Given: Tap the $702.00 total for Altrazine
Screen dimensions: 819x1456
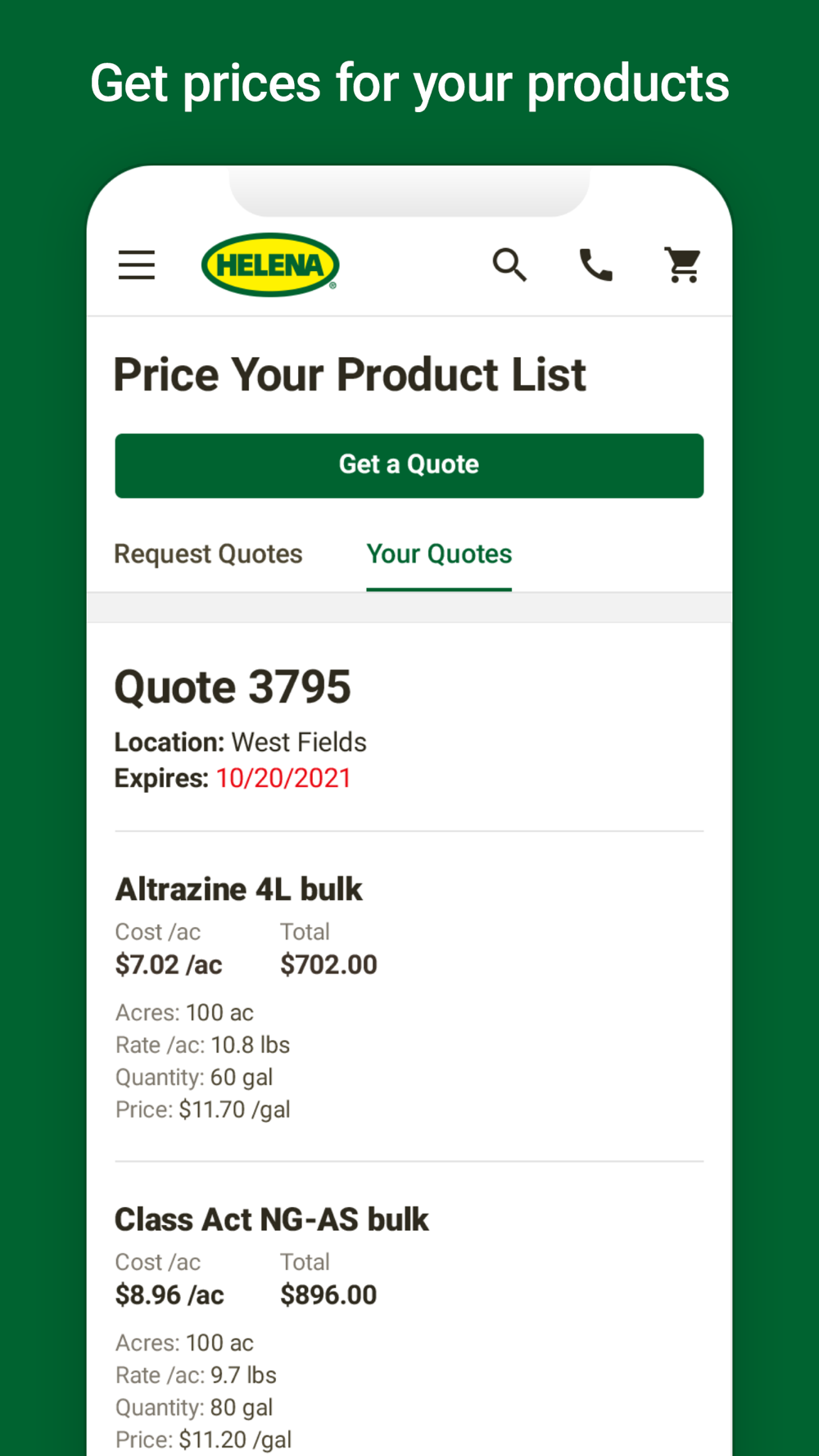Looking at the screenshot, I should click(x=328, y=965).
